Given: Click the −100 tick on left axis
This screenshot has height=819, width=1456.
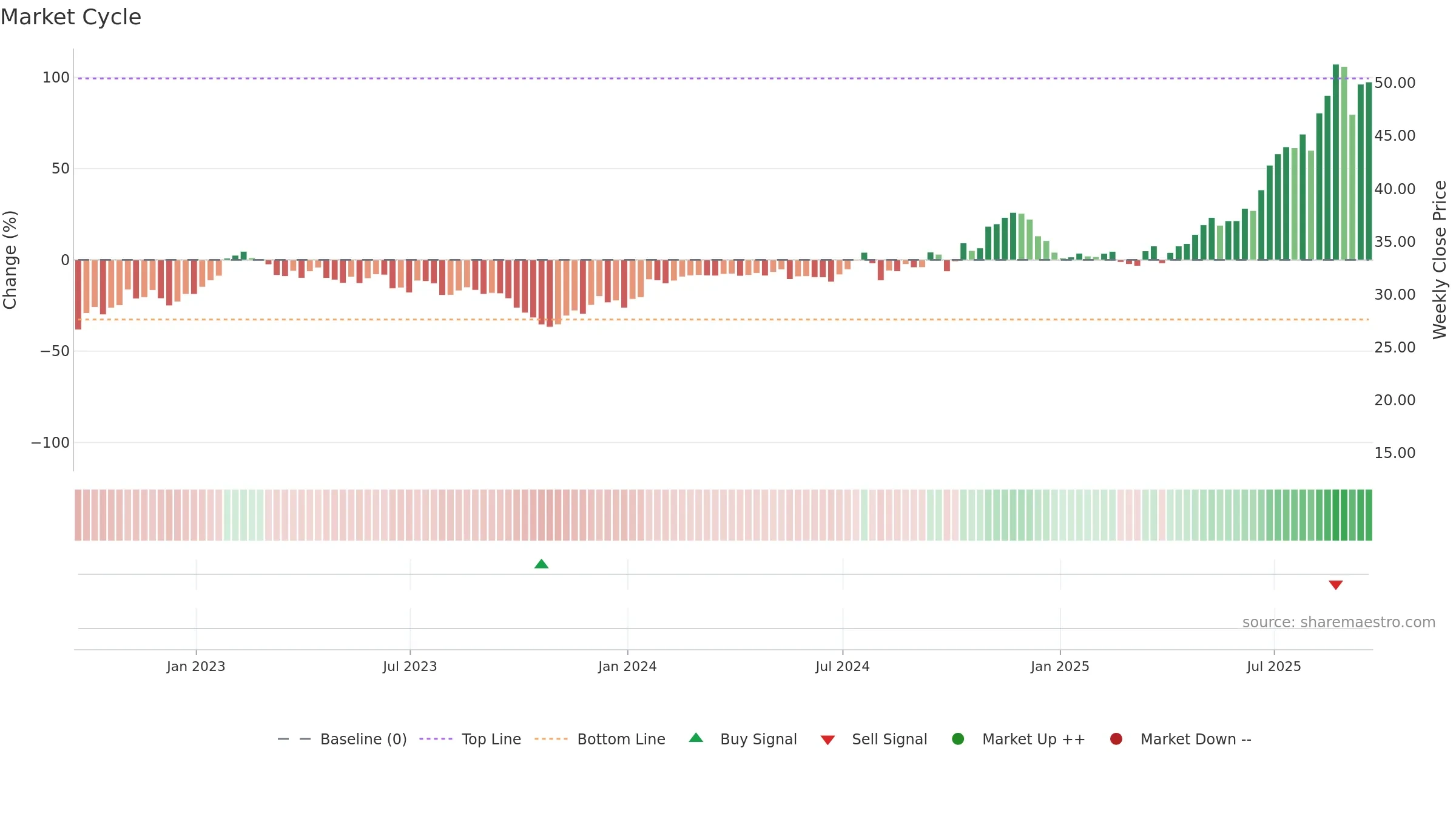Looking at the screenshot, I should pos(50,443).
